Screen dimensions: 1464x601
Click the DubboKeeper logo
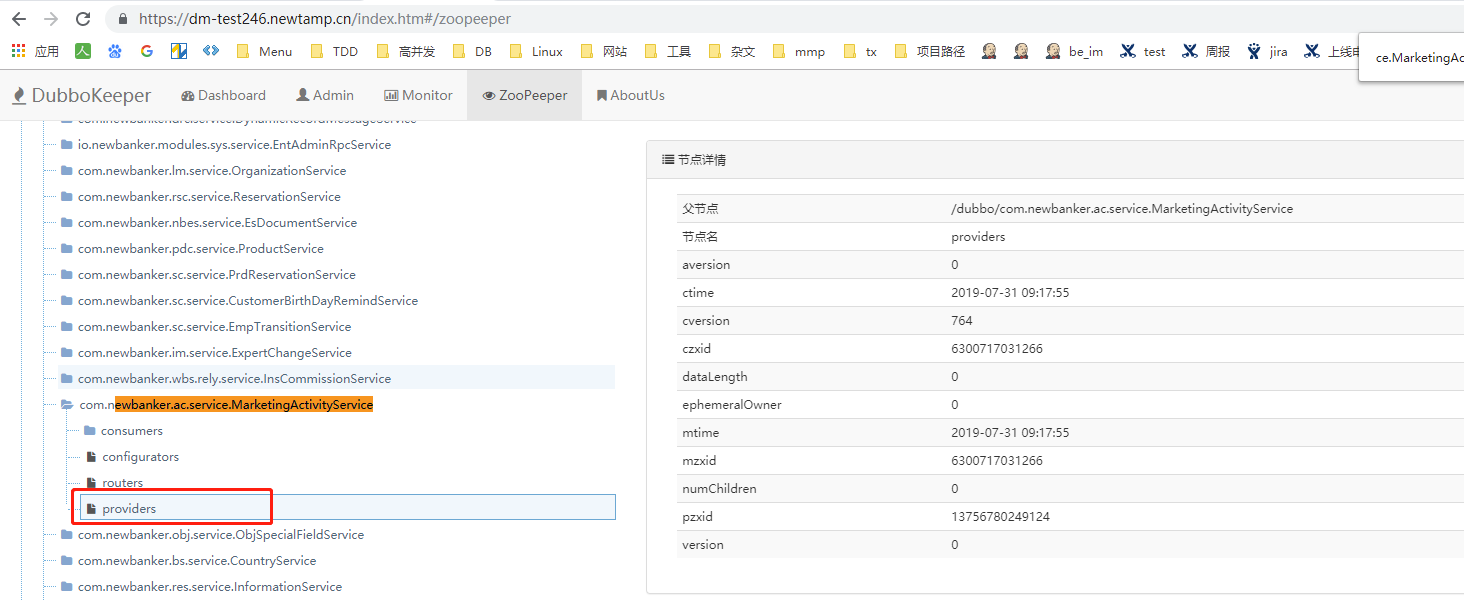pyautogui.click(x=82, y=96)
